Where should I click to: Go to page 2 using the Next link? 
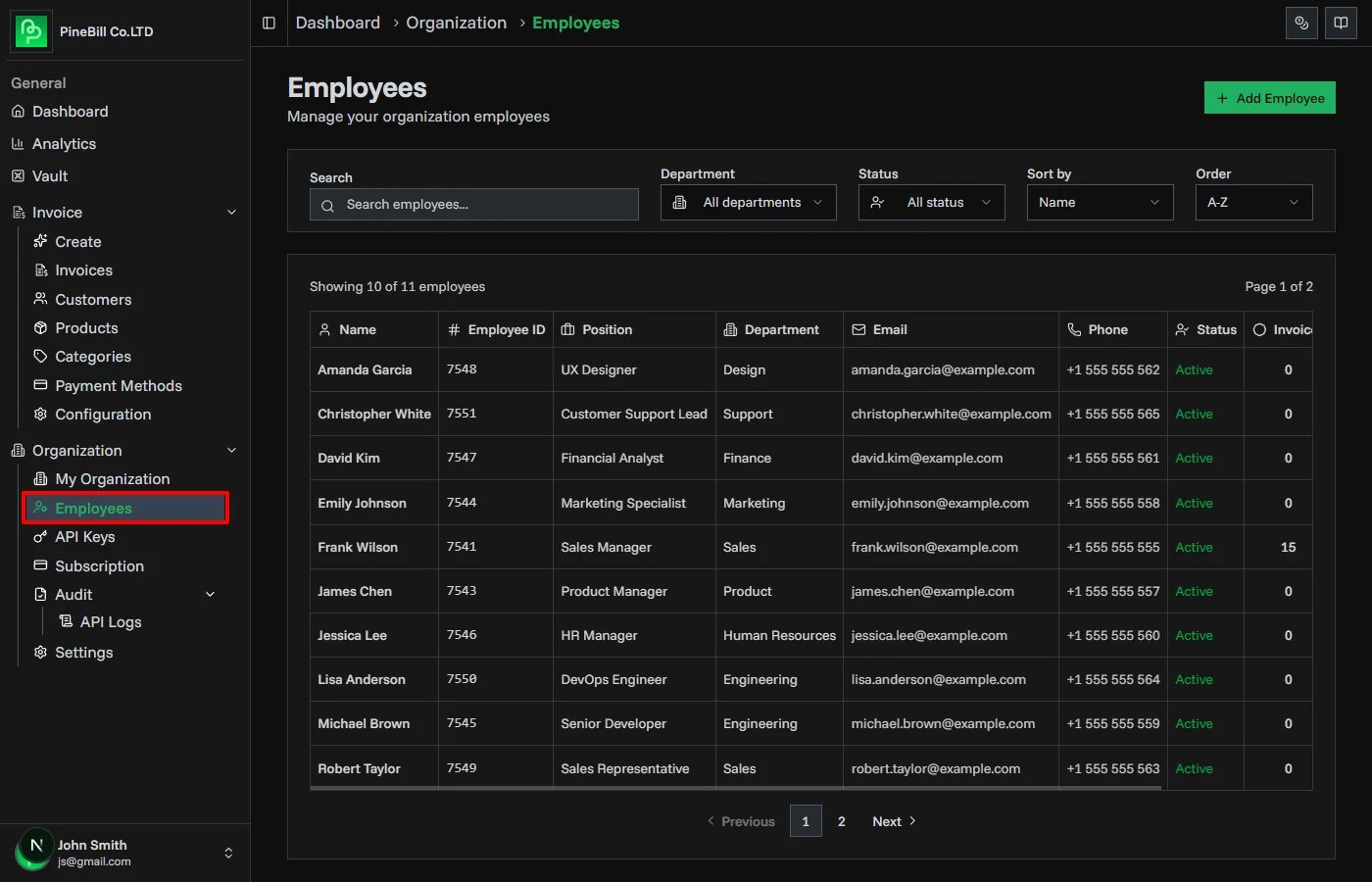pyautogui.click(x=886, y=821)
